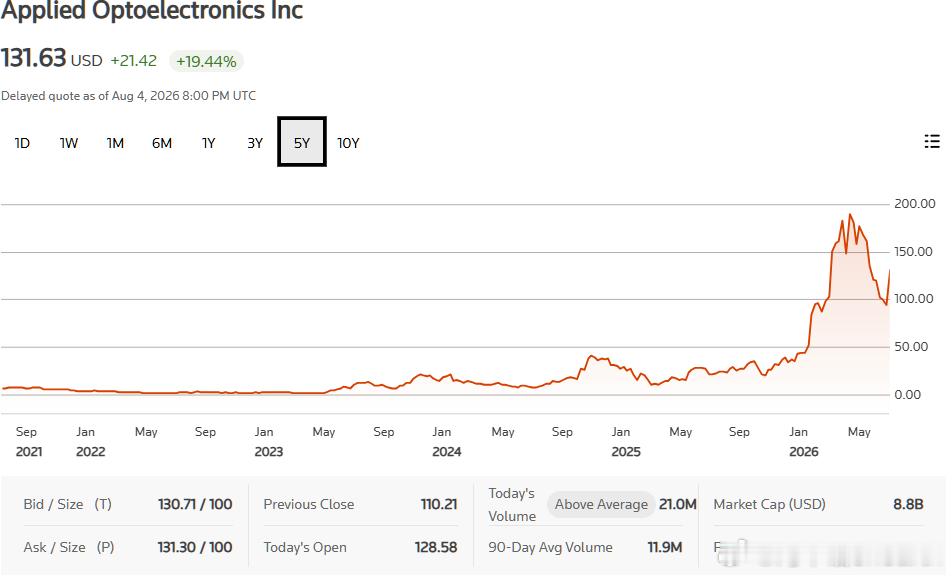Select the 1D time range
952x576 pixels.
tap(22, 143)
